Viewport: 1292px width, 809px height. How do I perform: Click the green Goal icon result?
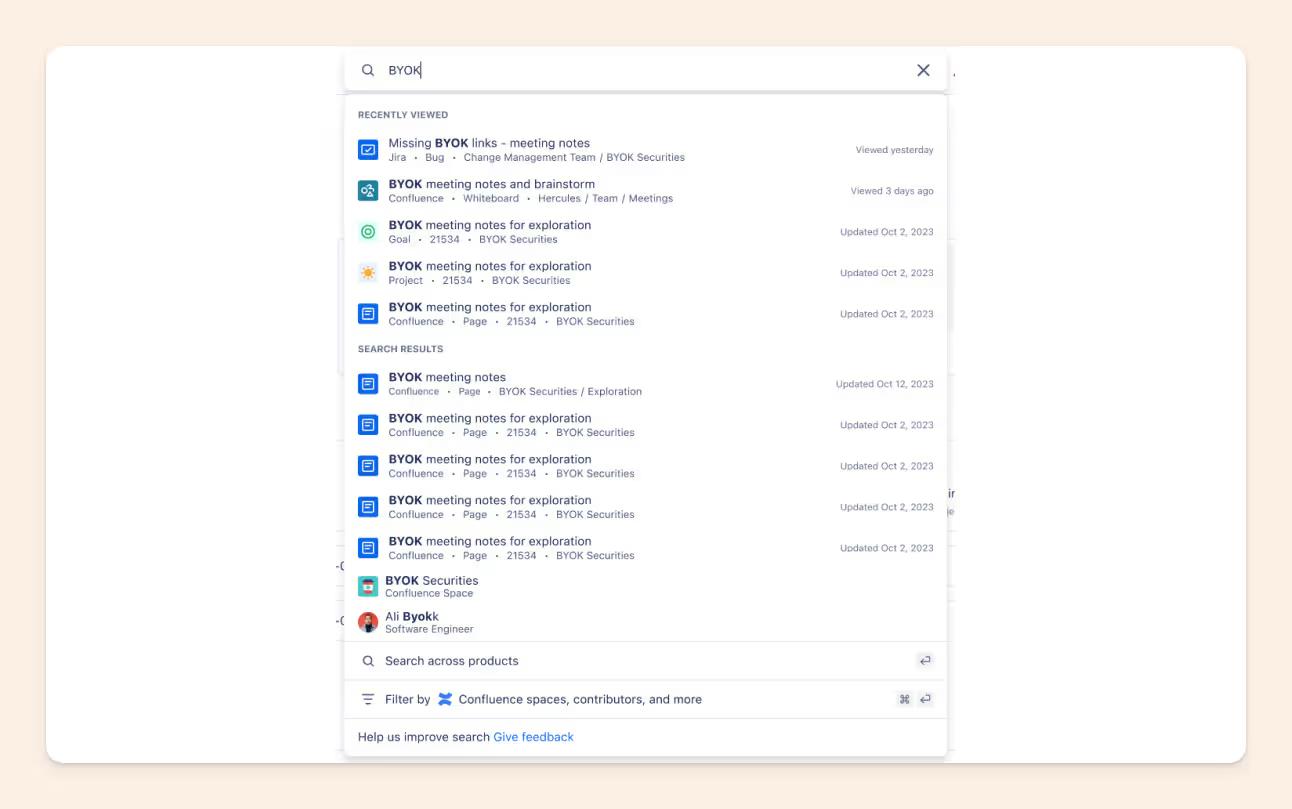tap(368, 232)
